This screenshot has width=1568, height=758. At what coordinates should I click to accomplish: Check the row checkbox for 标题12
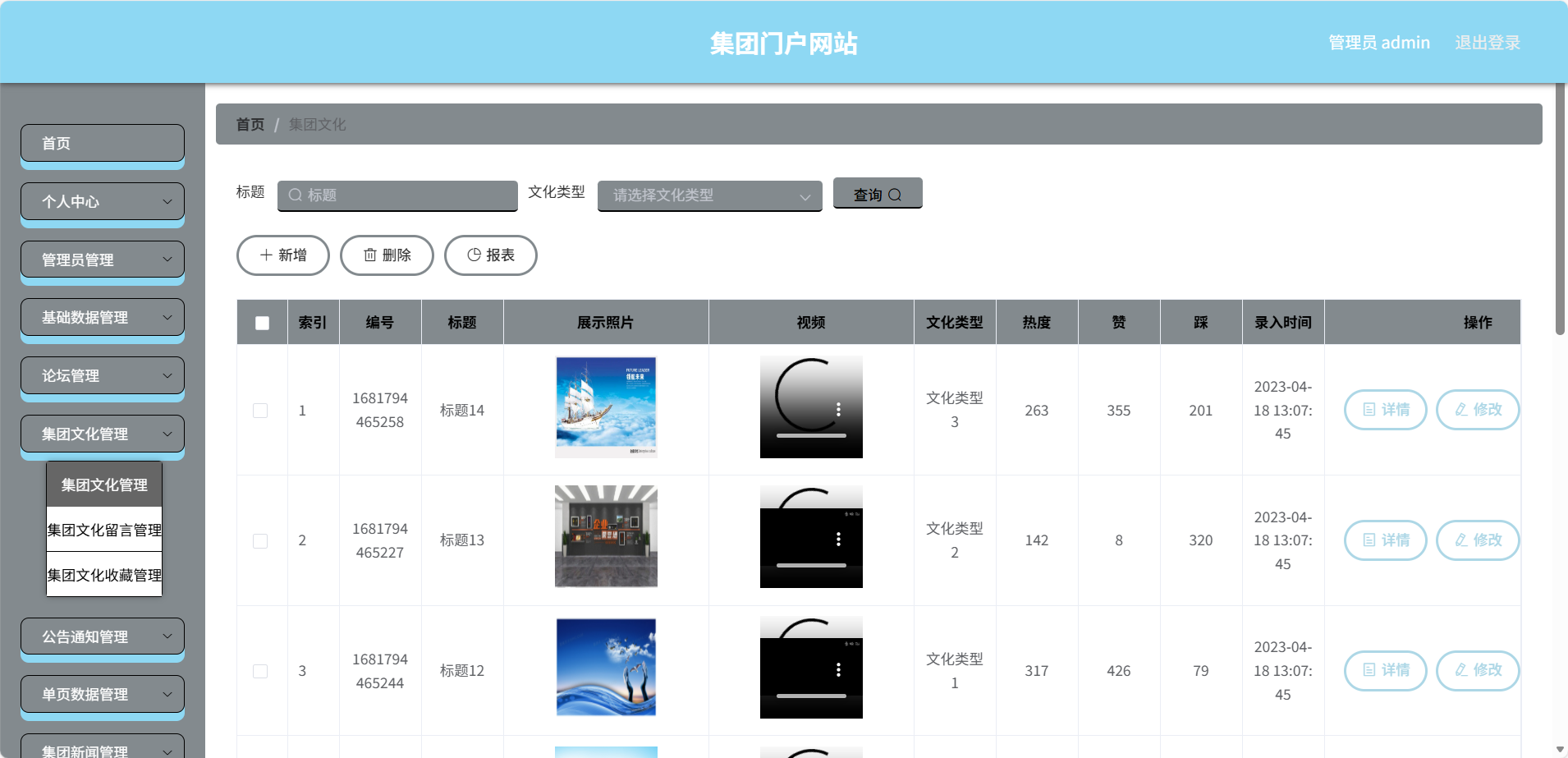(260, 671)
